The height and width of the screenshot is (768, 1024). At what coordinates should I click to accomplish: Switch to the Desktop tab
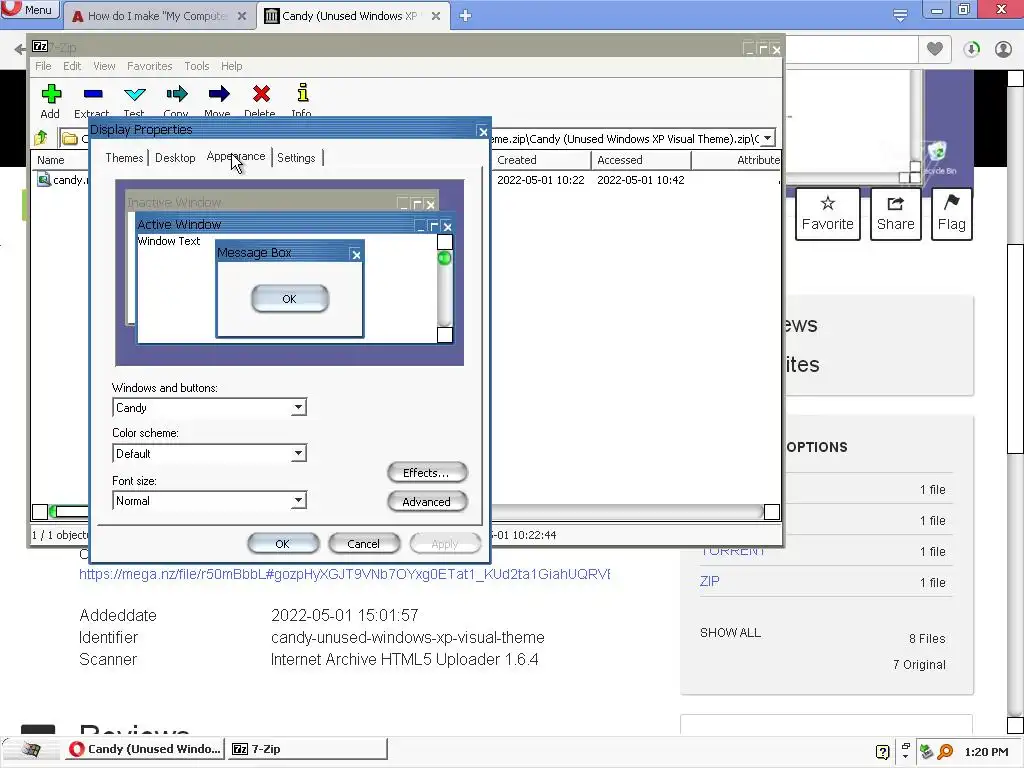(x=175, y=157)
